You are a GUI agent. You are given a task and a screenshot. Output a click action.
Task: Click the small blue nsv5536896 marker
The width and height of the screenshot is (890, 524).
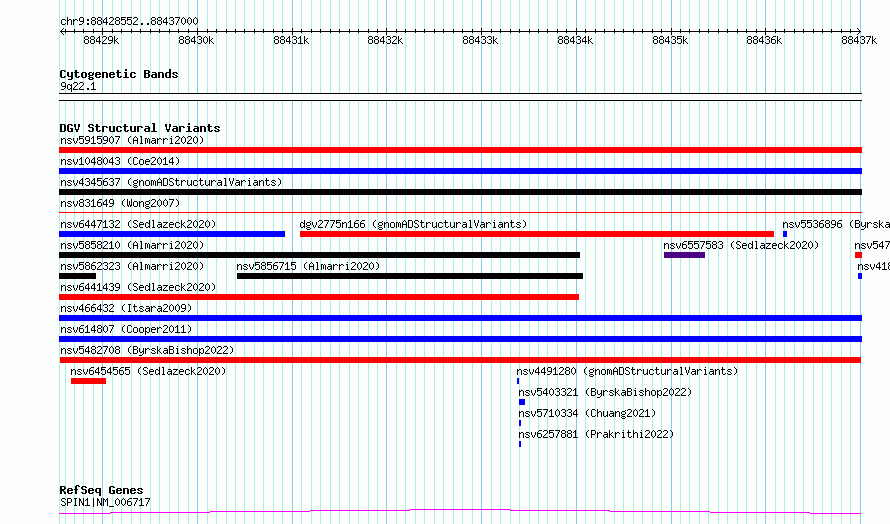[785, 234]
